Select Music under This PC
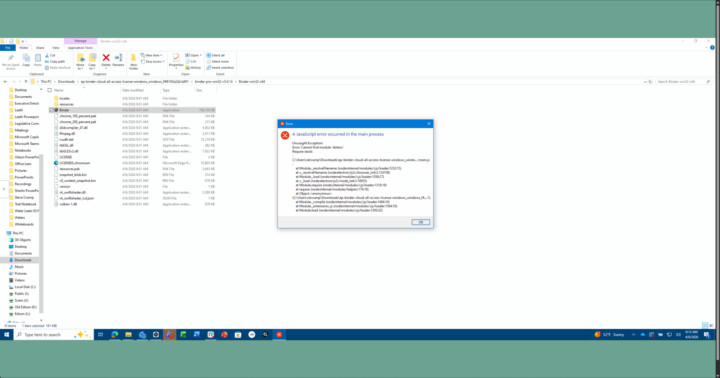The height and width of the screenshot is (378, 720). click(19, 267)
